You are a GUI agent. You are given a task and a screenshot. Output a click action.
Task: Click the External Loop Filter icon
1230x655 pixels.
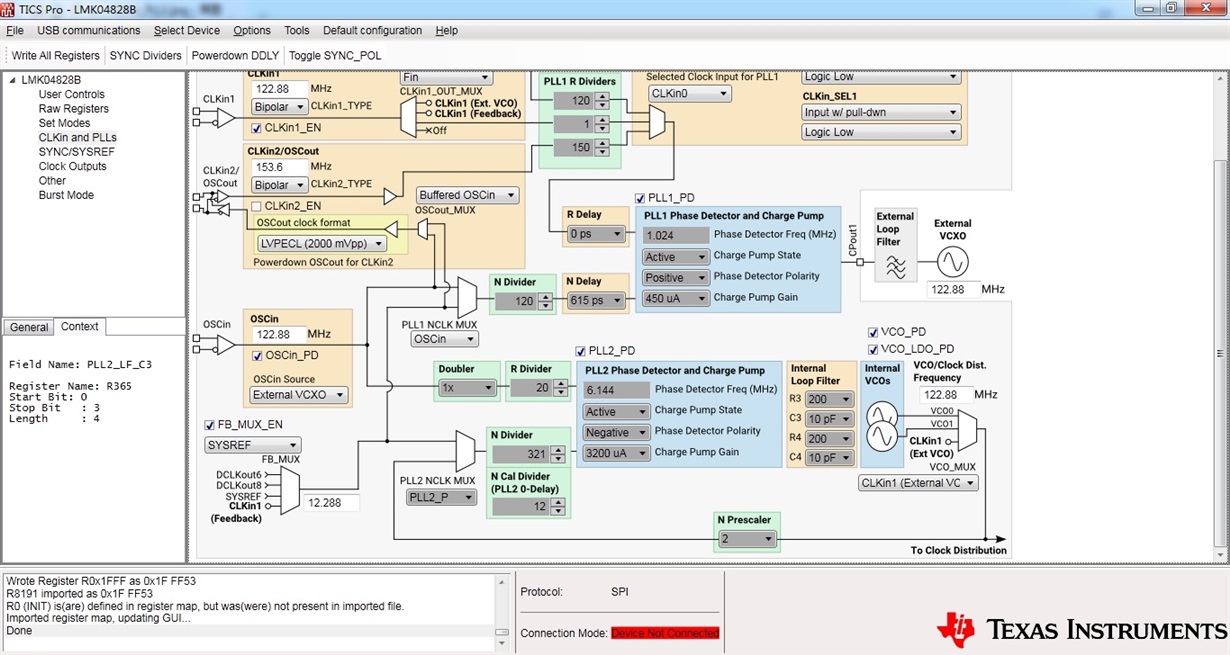coord(895,267)
